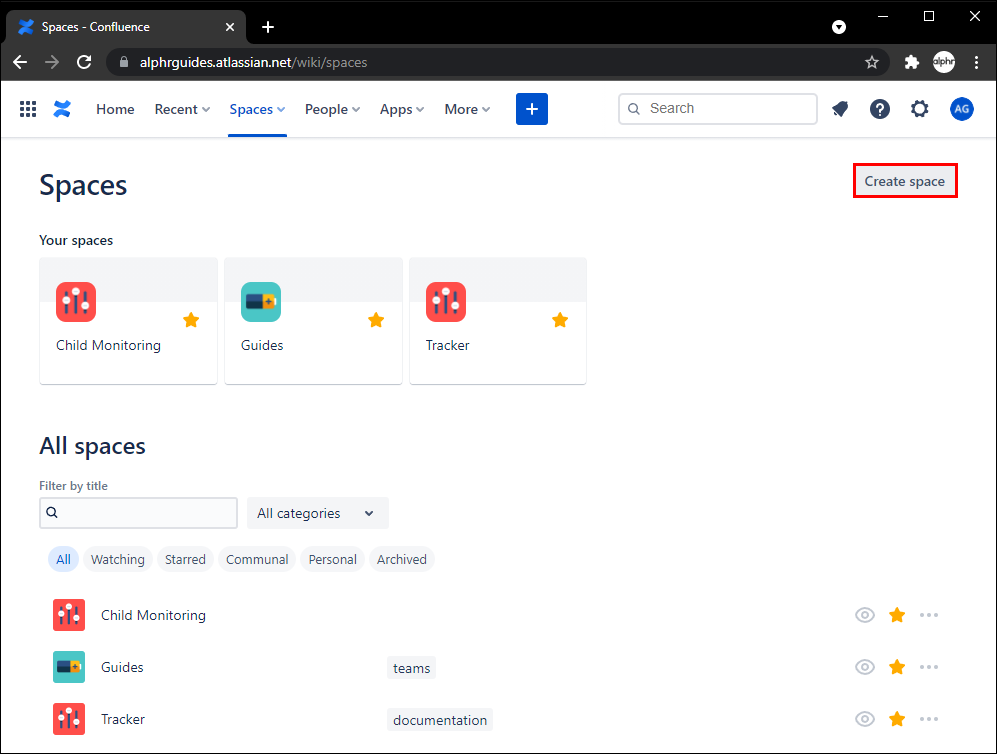Click the Filter by title input box
This screenshot has height=754, width=997.
(x=139, y=513)
